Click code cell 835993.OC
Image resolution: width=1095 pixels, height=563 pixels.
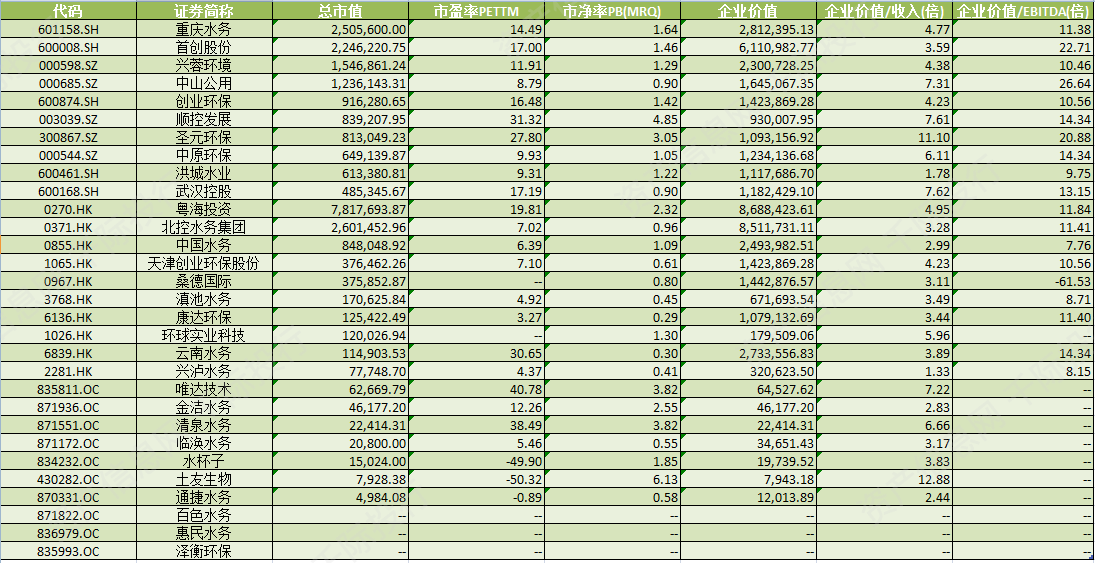[x=68, y=552]
